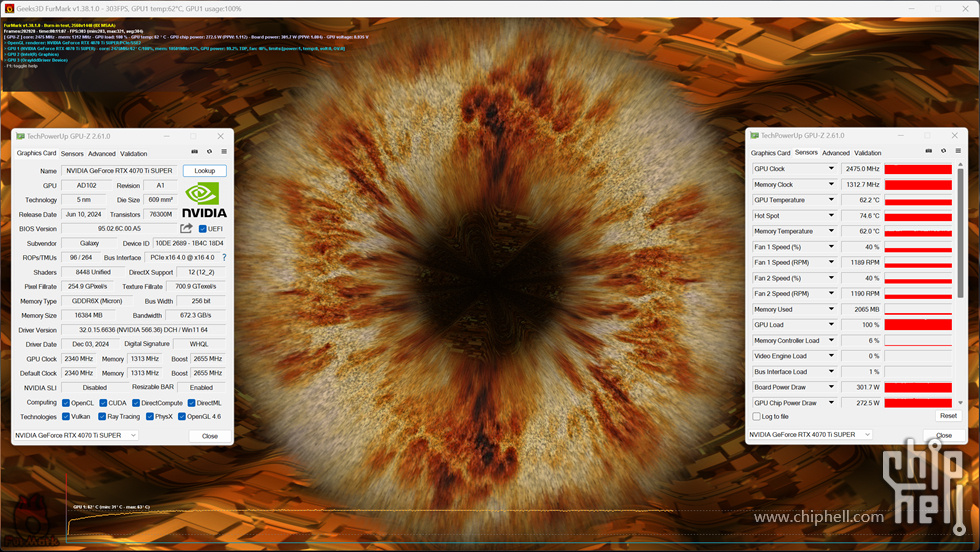This screenshot has height=552, width=980.
Task: Toggle the Ray Tracing checkbox
Action: (102, 417)
